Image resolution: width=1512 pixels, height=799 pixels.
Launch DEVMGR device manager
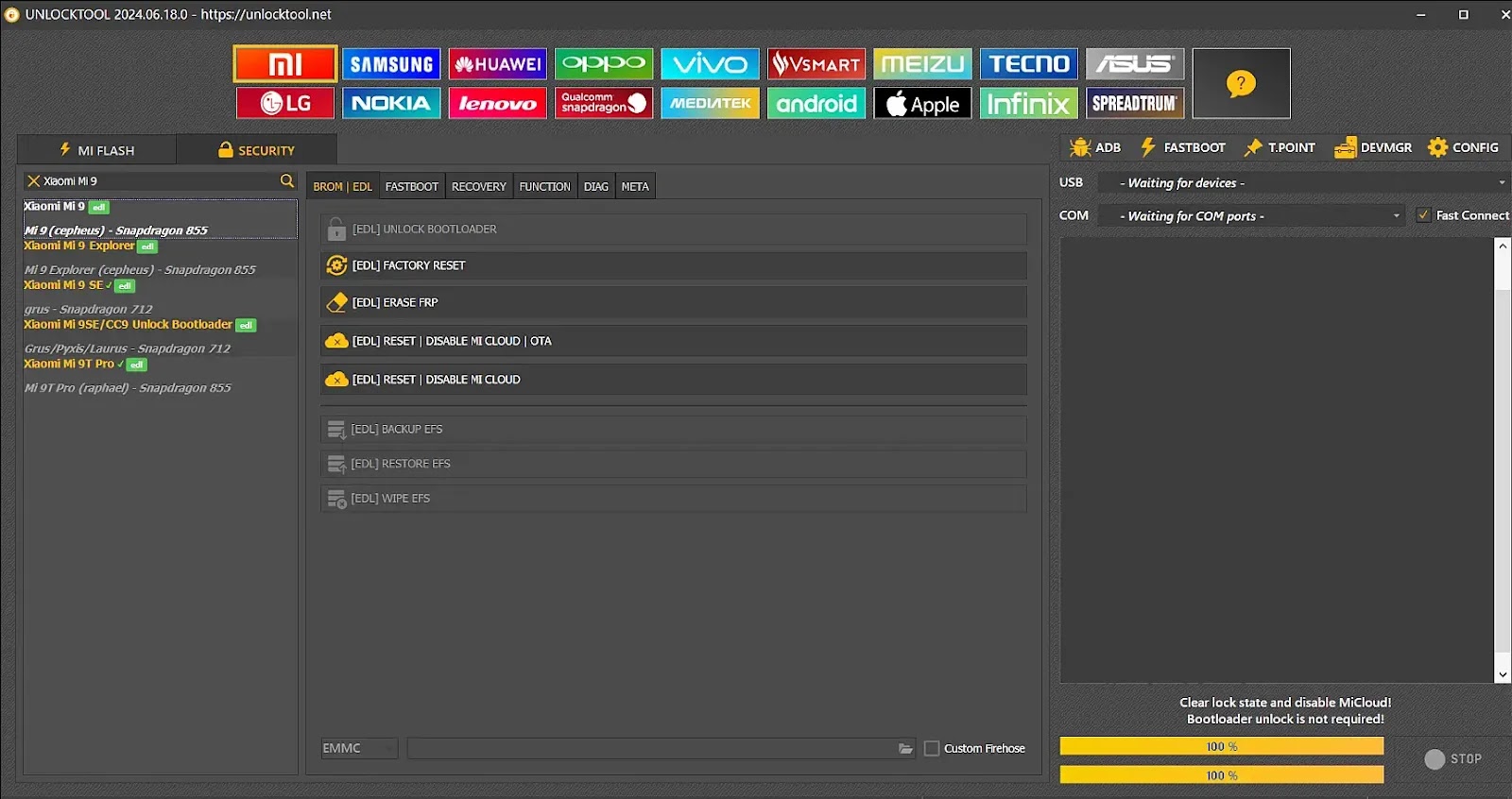point(1373,147)
